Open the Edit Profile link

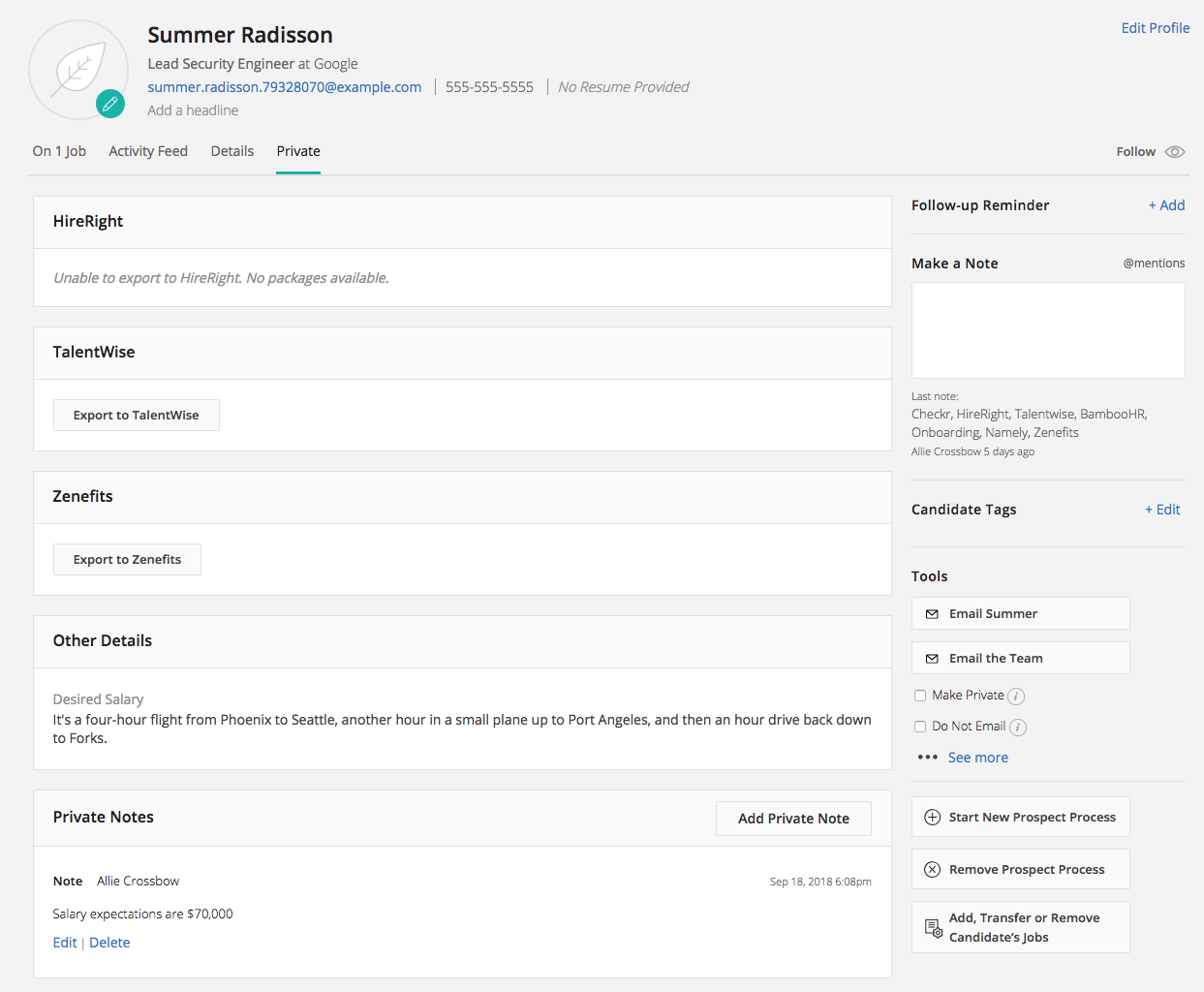coord(1156,28)
